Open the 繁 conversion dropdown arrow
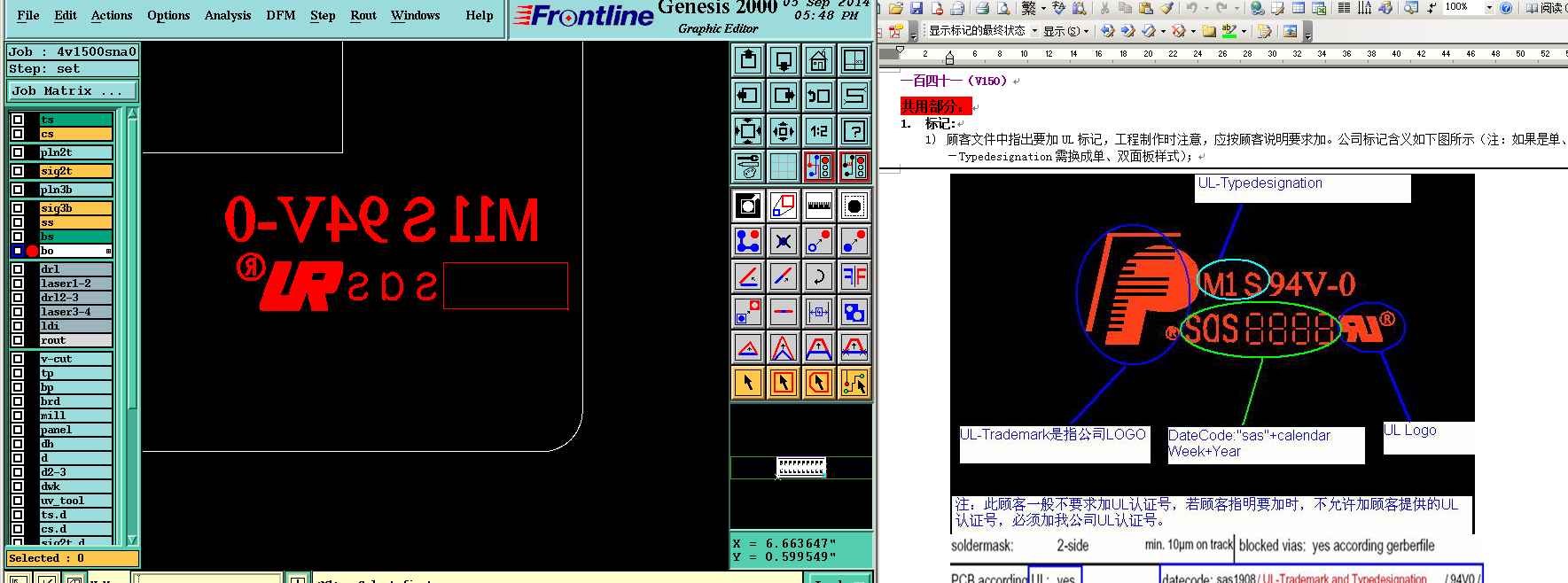The image size is (1568, 583). (1043, 8)
